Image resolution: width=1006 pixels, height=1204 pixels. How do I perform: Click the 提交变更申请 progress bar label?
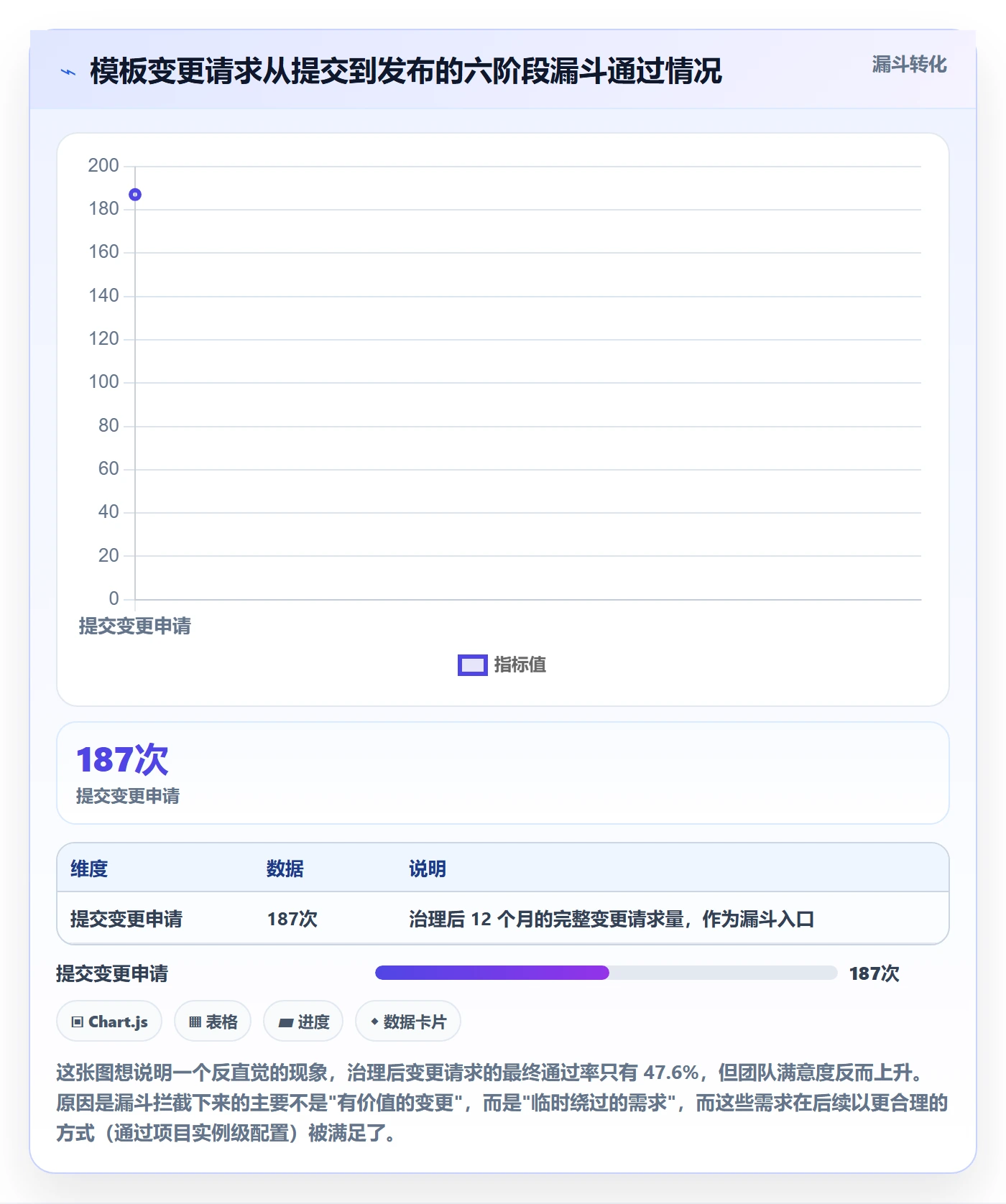pyautogui.click(x=112, y=973)
